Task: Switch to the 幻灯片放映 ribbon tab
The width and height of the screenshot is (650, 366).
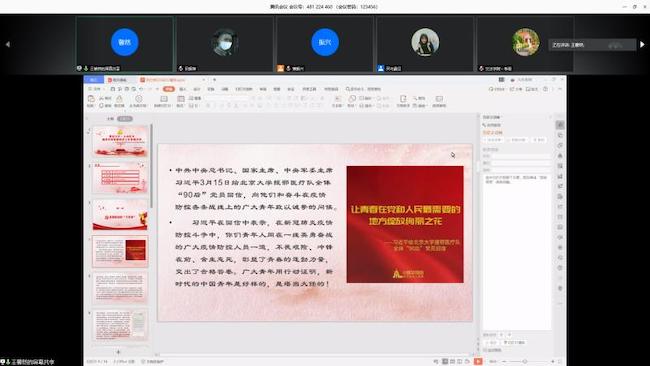Action: [244, 89]
